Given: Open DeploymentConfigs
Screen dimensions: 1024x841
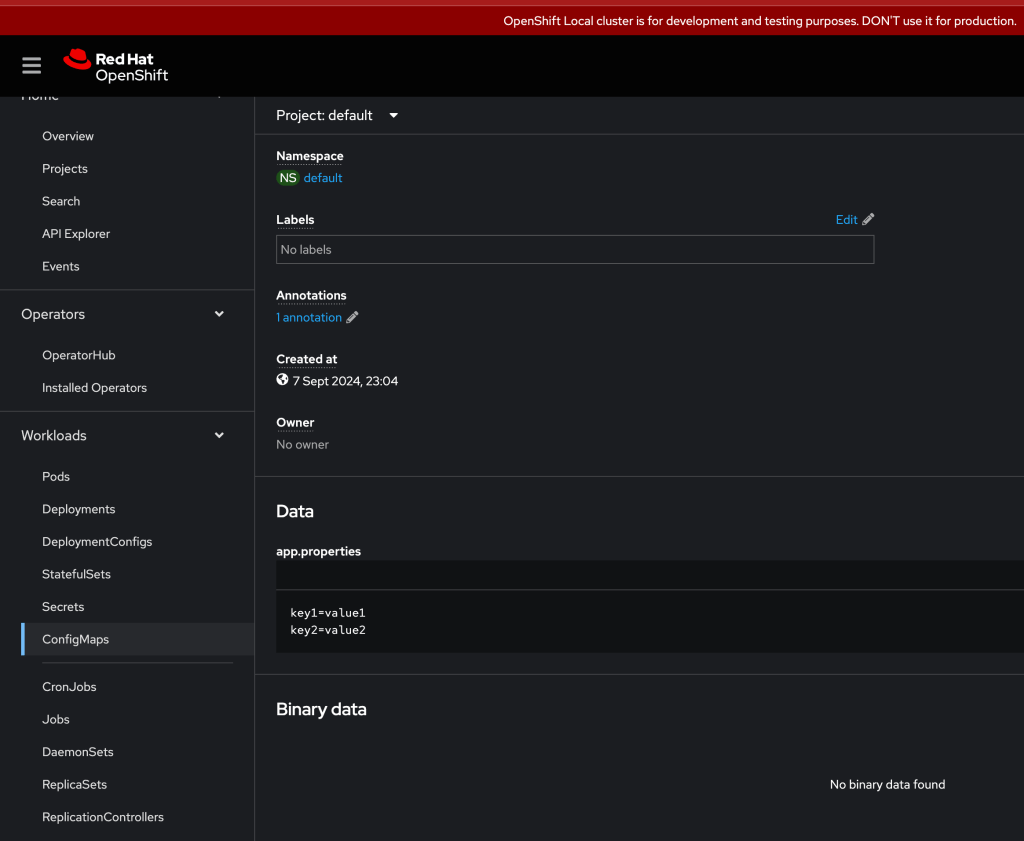Looking at the screenshot, I should pos(97,542).
